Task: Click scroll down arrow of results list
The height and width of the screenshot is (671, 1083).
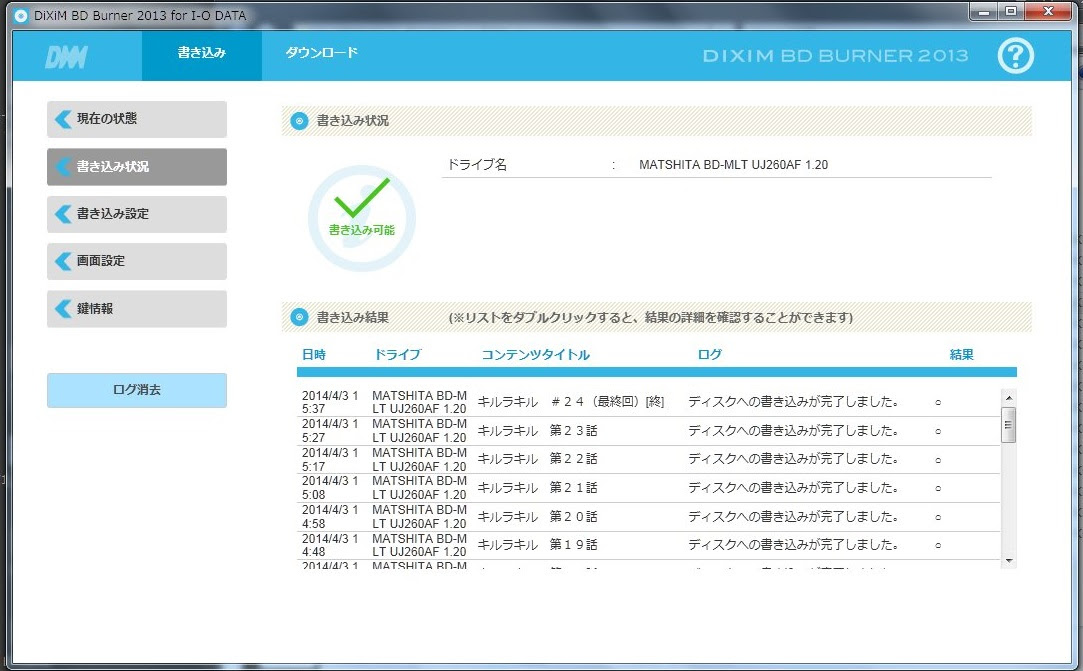Action: 1009,560
